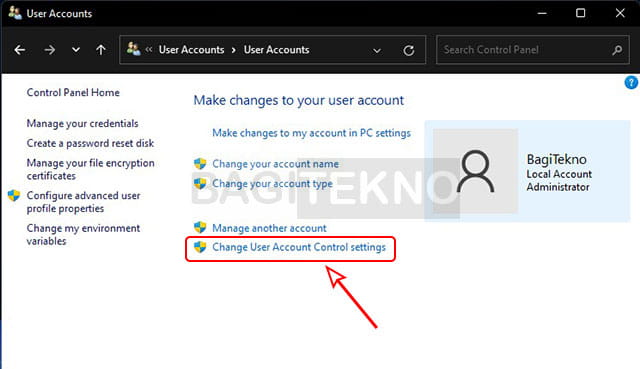Open Help with the question mark icon

631,82
